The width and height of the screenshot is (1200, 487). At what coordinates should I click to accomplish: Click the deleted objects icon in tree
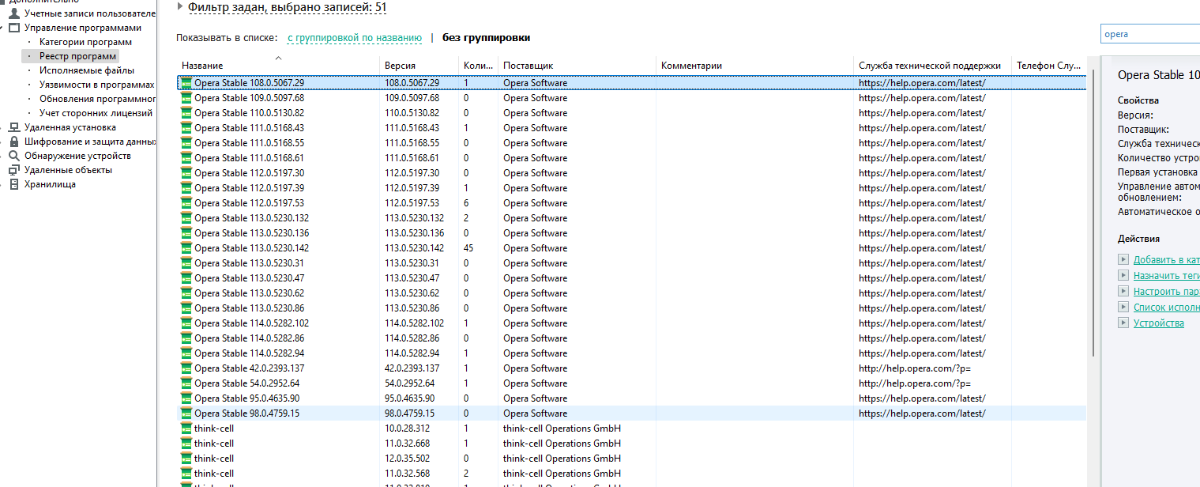point(14,170)
